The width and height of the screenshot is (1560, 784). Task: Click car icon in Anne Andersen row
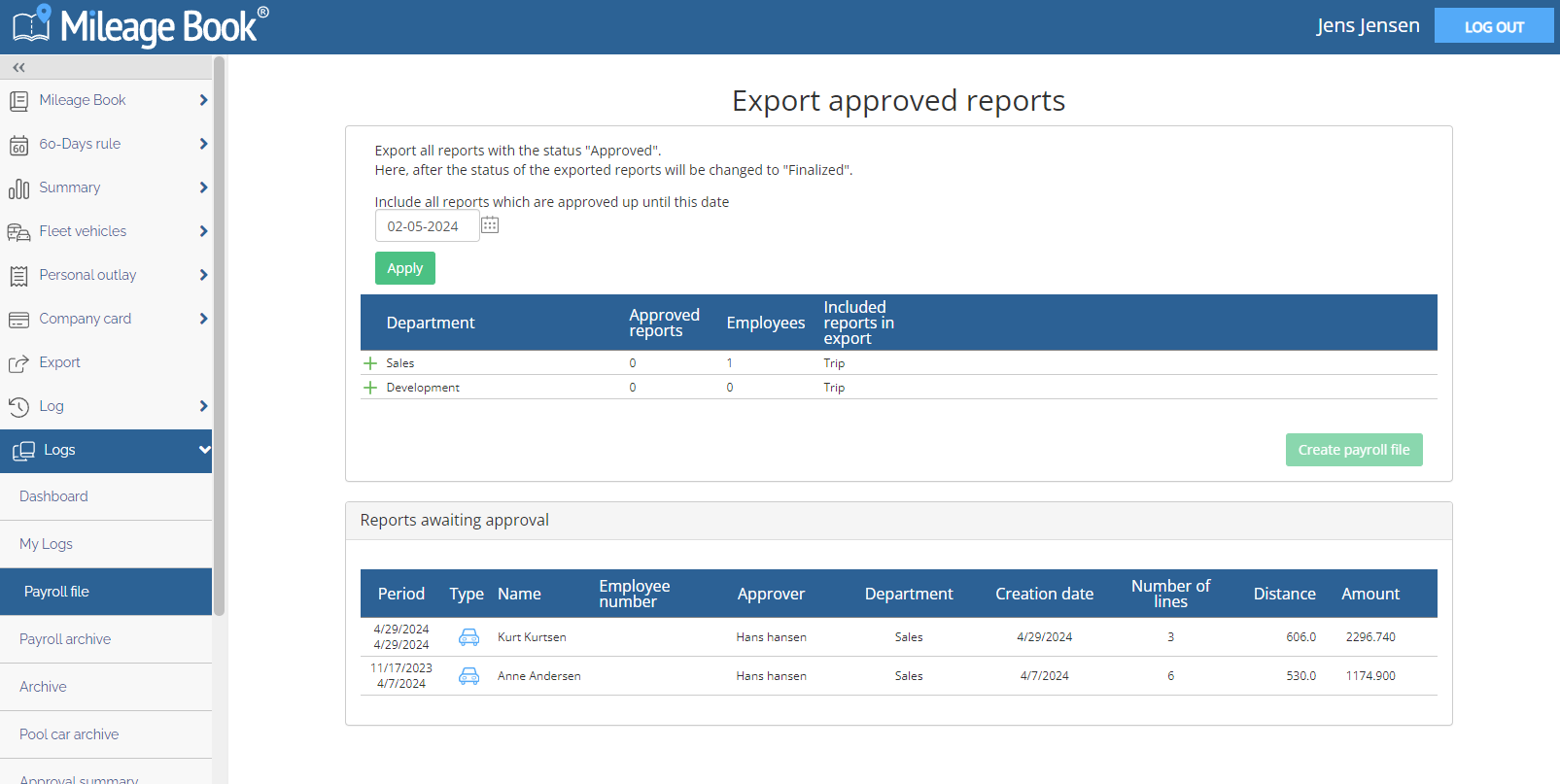tap(468, 676)
